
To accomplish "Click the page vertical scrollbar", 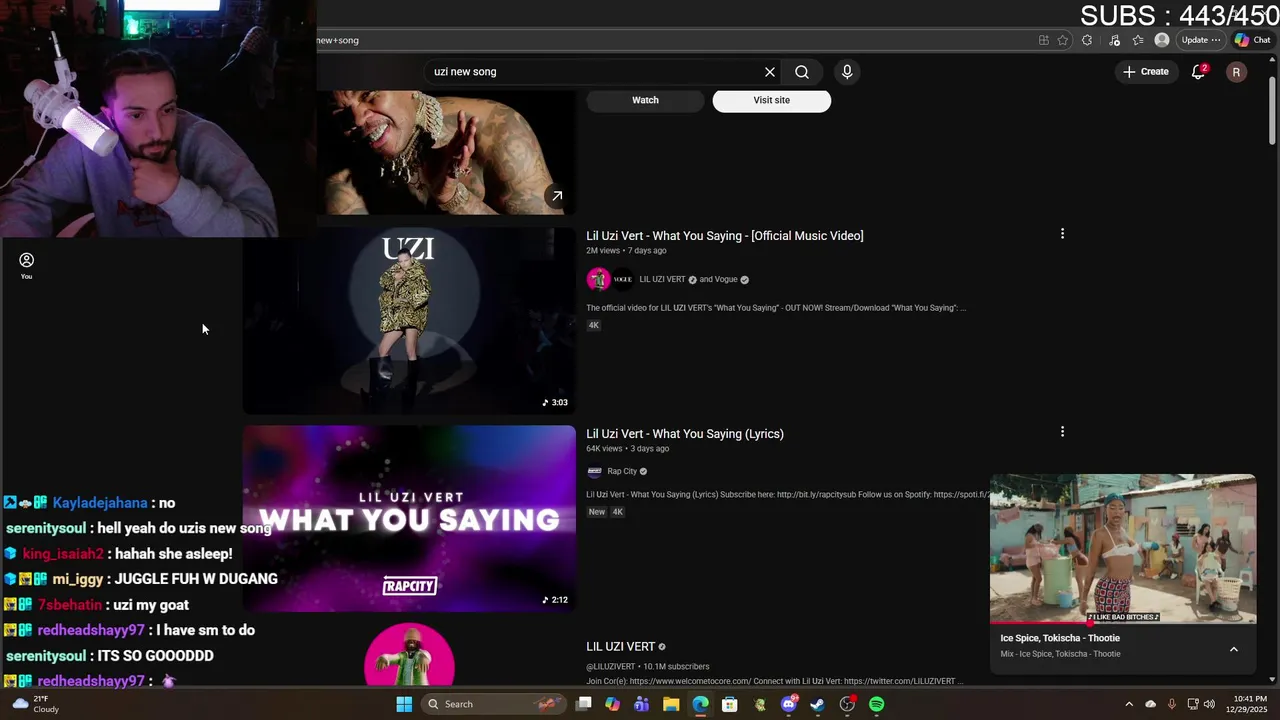I will 1272,112.
